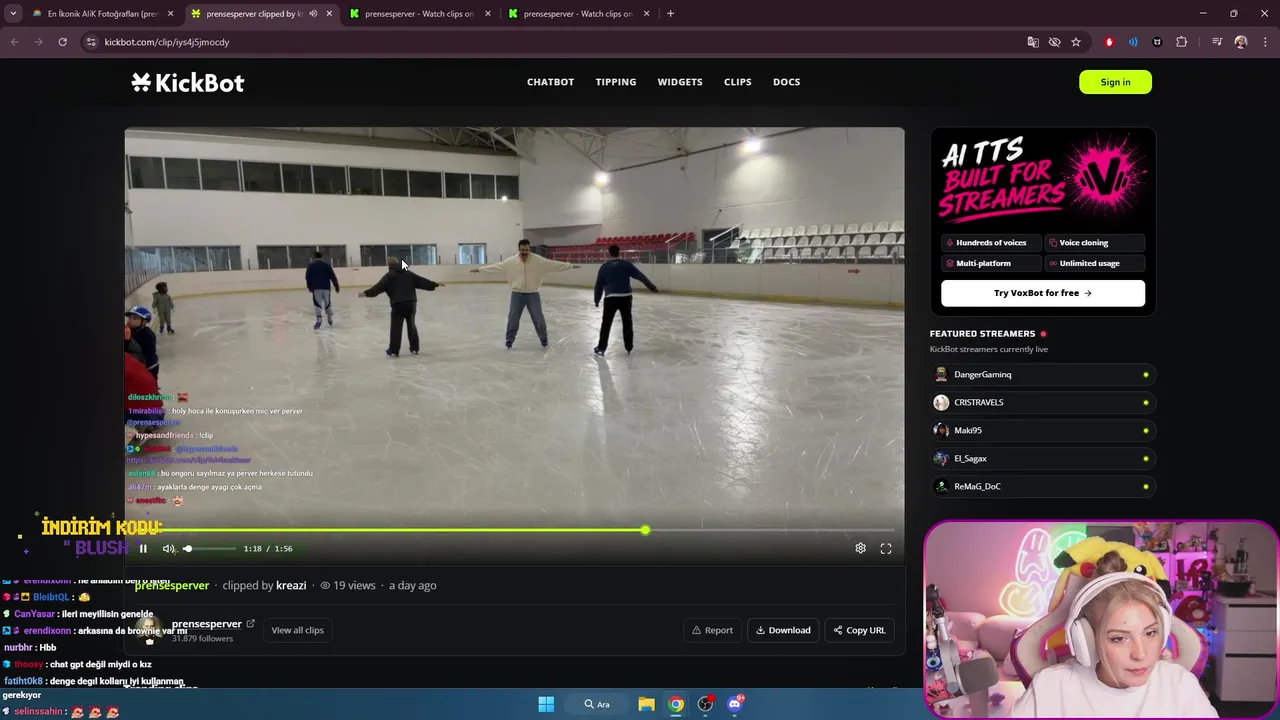
Task: Open a new browser tab
Action: pos(670,14)
